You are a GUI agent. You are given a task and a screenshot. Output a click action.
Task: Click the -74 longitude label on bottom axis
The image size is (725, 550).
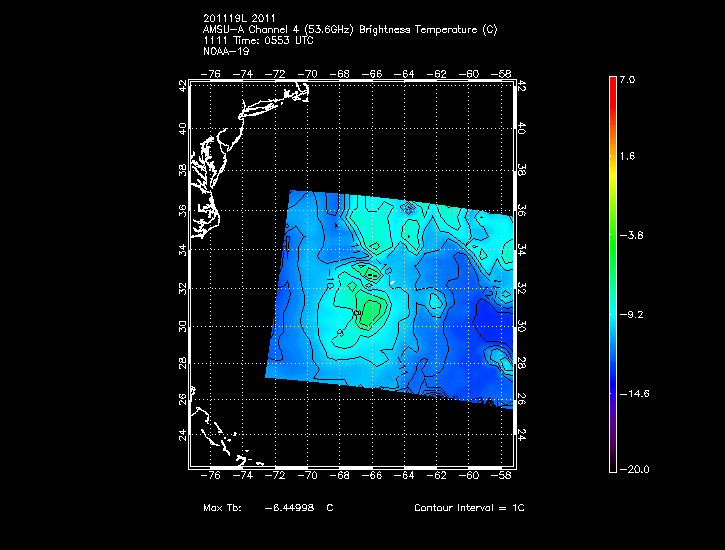pyautogui.click(x=243, y=476)
